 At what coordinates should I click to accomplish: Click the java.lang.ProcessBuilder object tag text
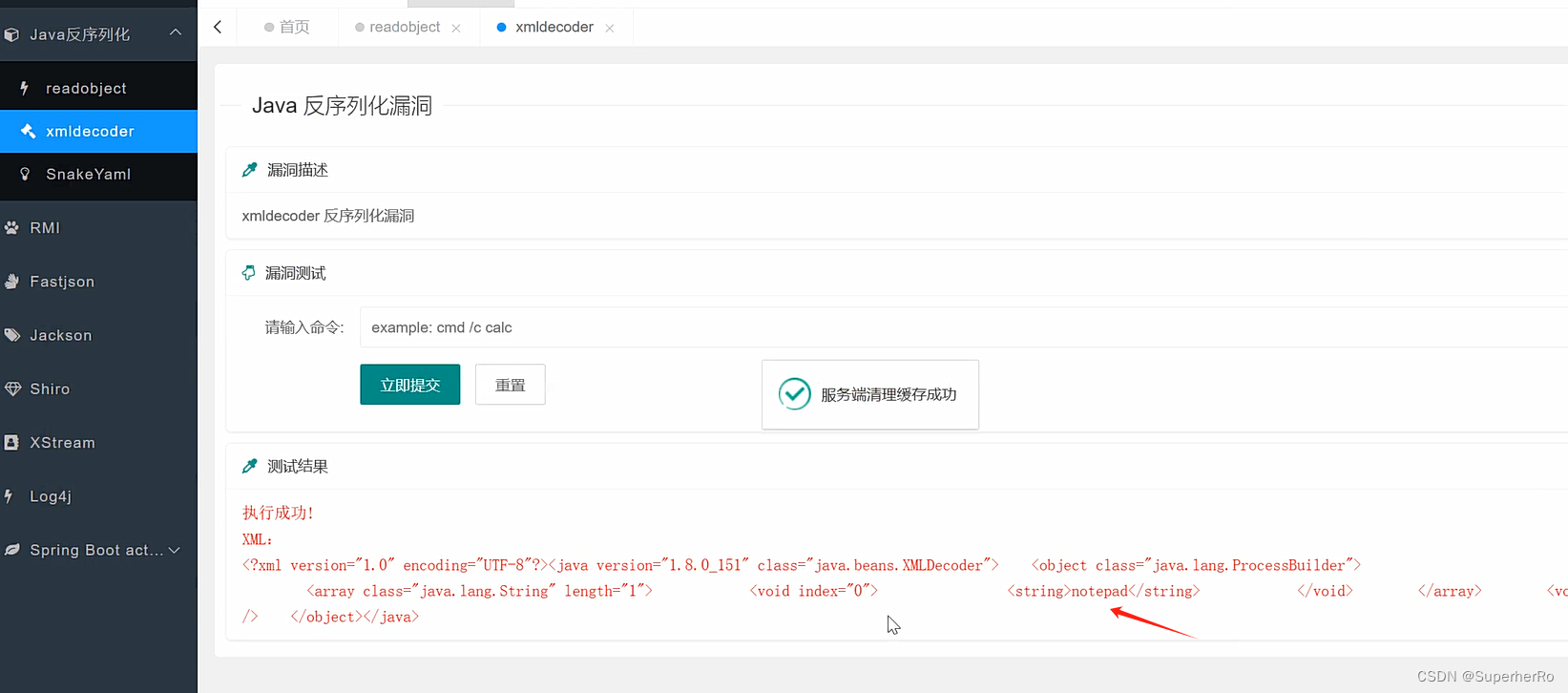1196,565
